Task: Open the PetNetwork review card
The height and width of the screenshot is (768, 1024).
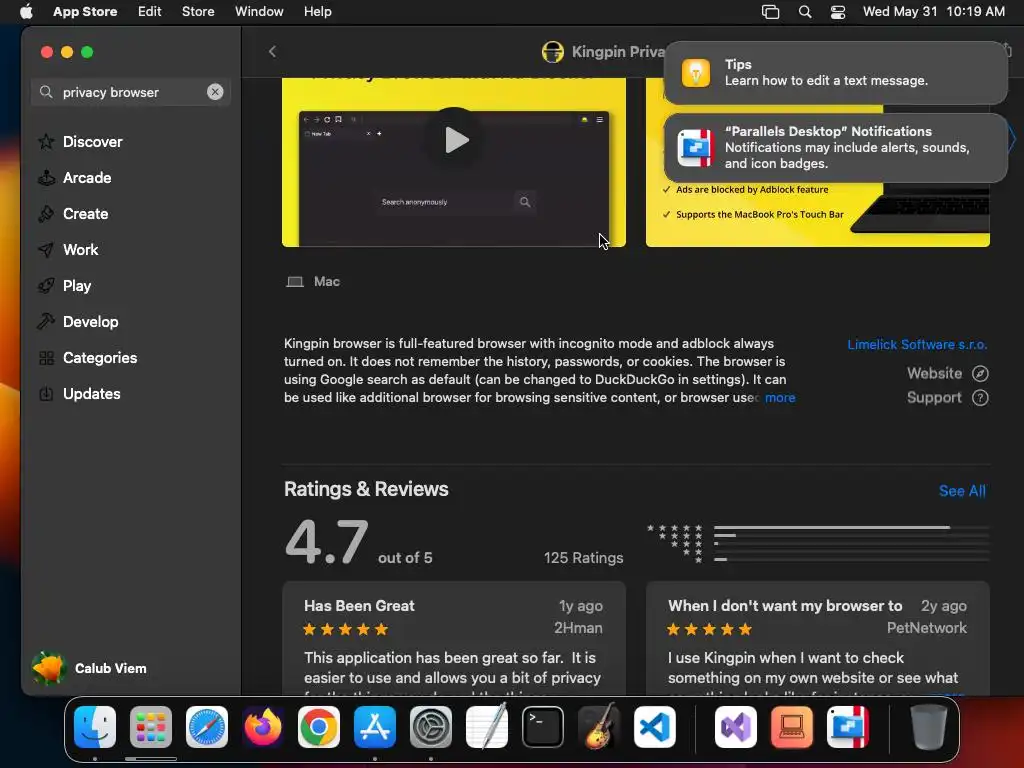Action: [x=818, y=638]
